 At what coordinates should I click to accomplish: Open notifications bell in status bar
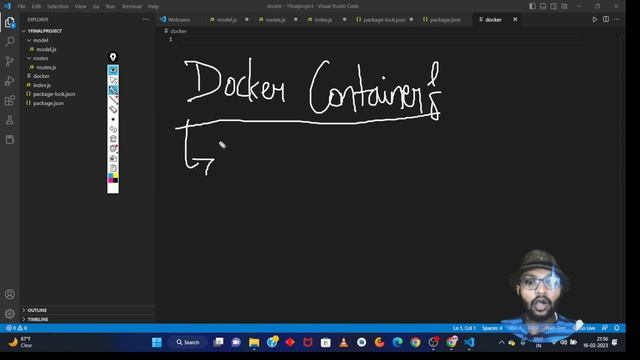[x=617, y=328]
